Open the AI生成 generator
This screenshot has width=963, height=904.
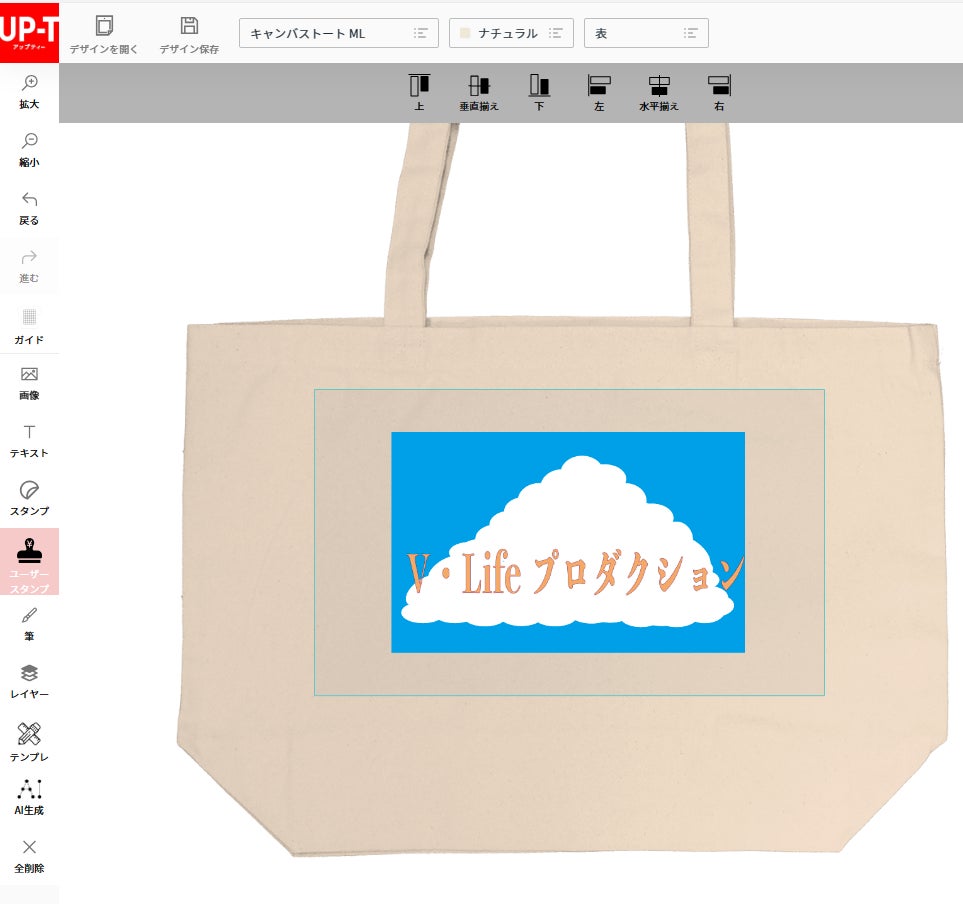coord(29,797)
